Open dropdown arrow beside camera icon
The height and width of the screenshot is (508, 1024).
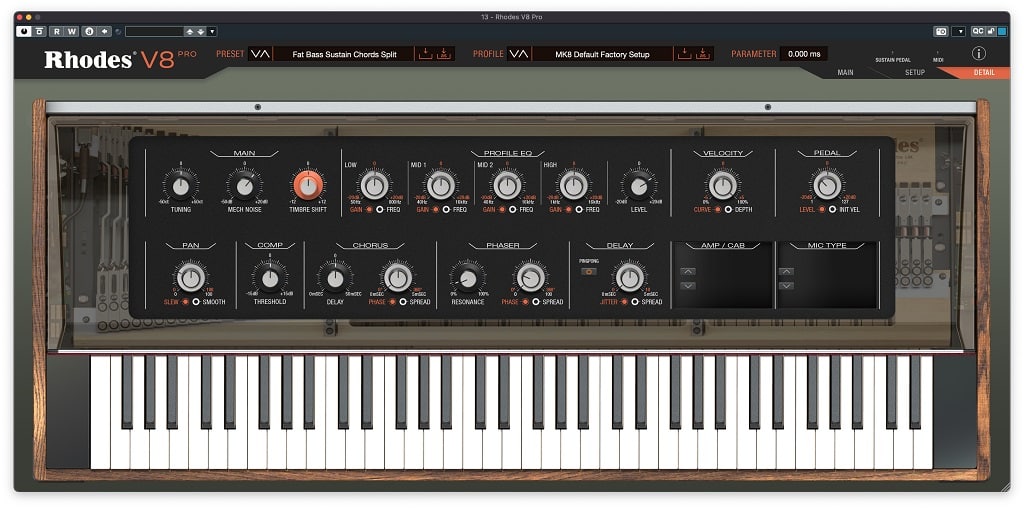pos(959,31)
